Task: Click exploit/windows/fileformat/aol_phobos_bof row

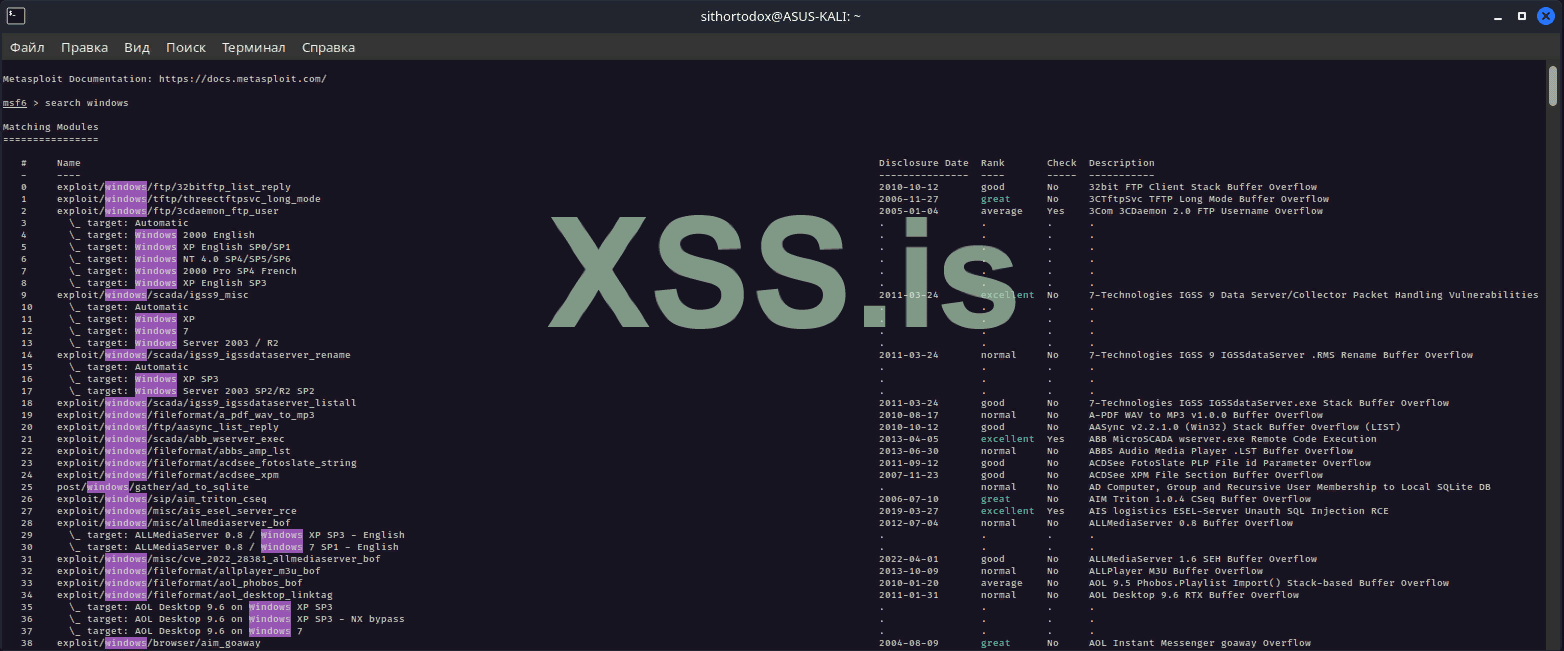Action: [x=180, y=583]
